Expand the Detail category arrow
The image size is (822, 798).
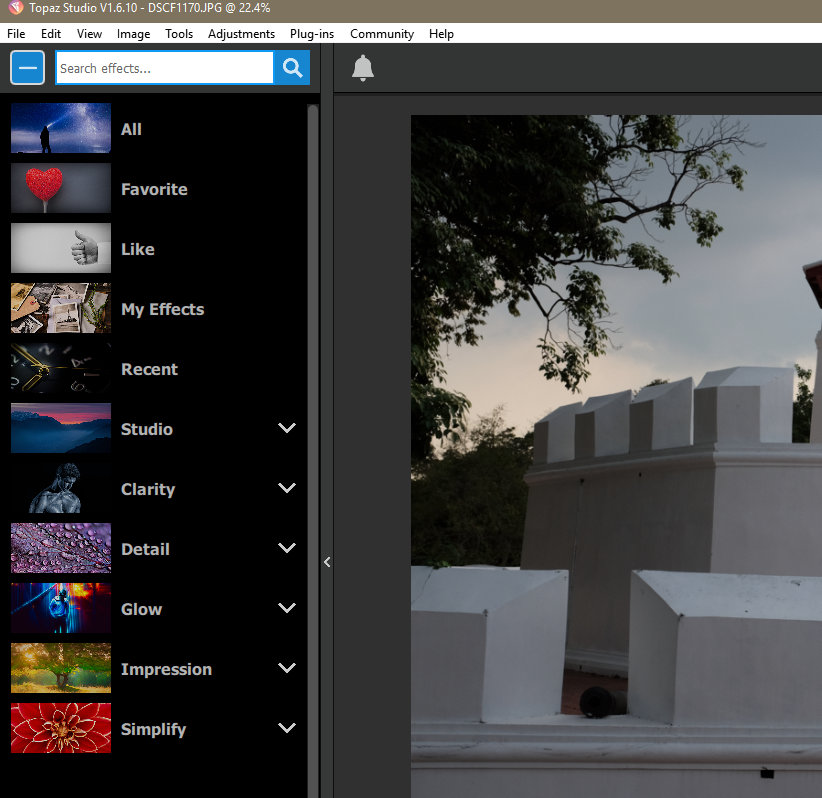[x=287, y=548]
